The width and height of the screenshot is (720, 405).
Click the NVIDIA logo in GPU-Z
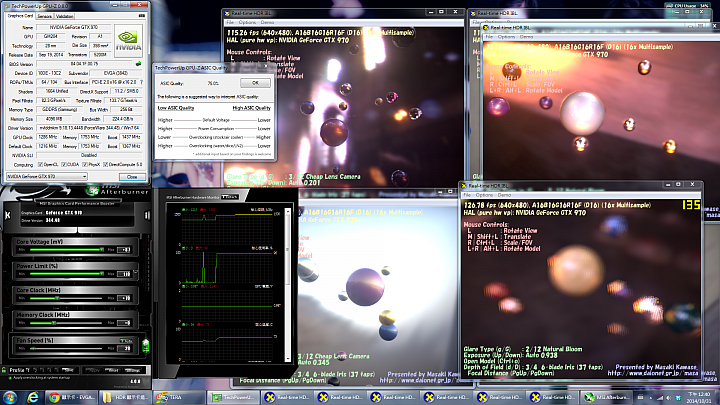click(128, 41)
